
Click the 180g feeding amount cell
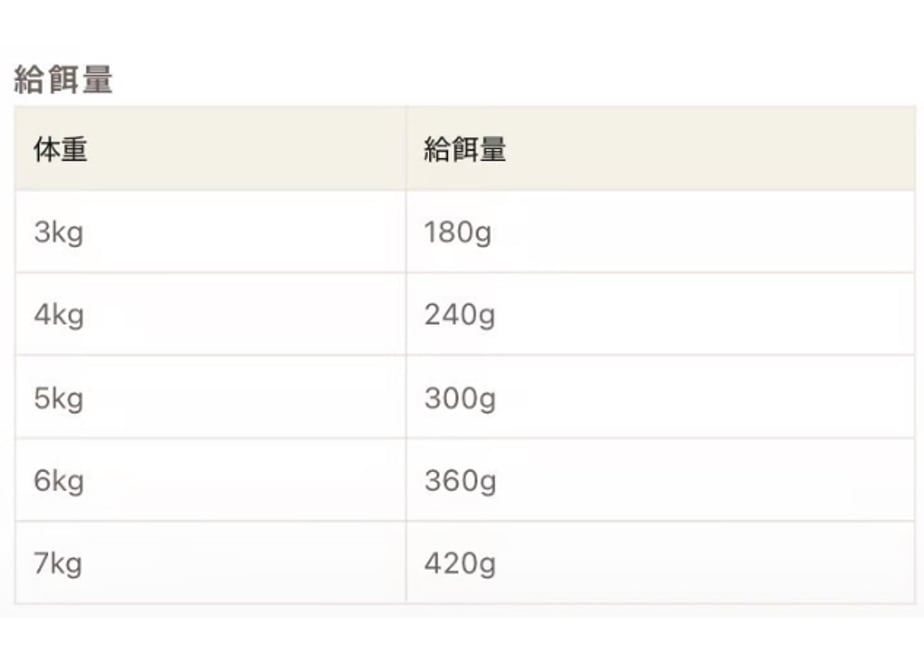tap(660, 232)
